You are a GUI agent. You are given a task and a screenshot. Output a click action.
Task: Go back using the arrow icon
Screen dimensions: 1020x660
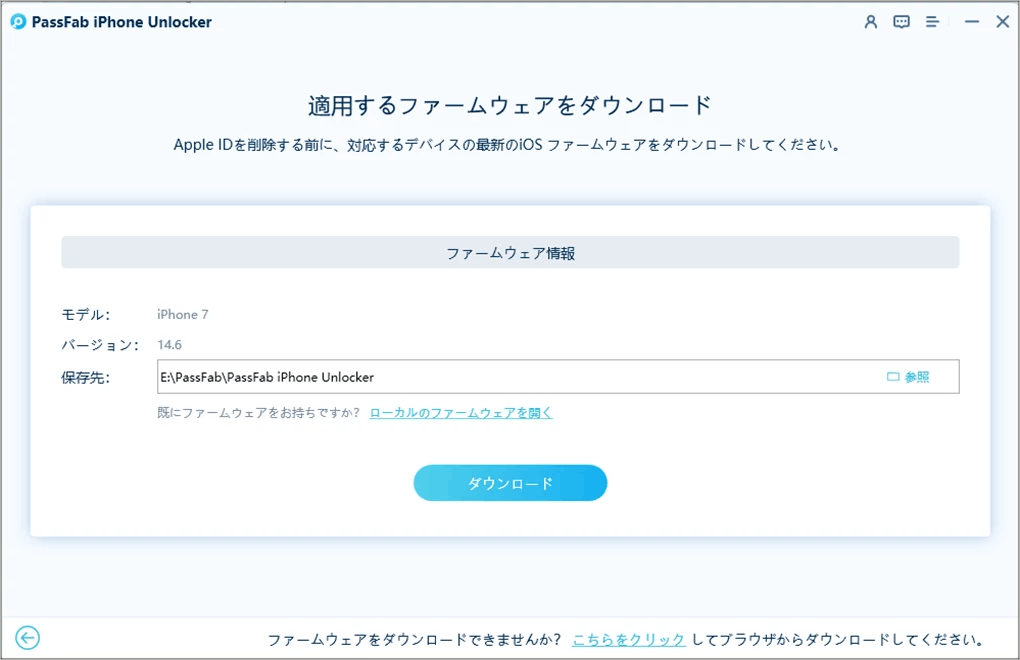point(27,638)
